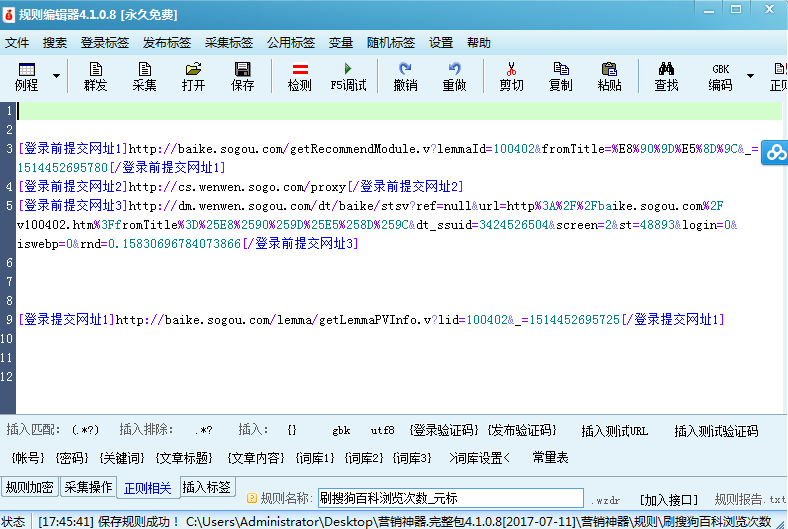
Task: Open 规则报告.txt link
Action: (x=750, y=499)
